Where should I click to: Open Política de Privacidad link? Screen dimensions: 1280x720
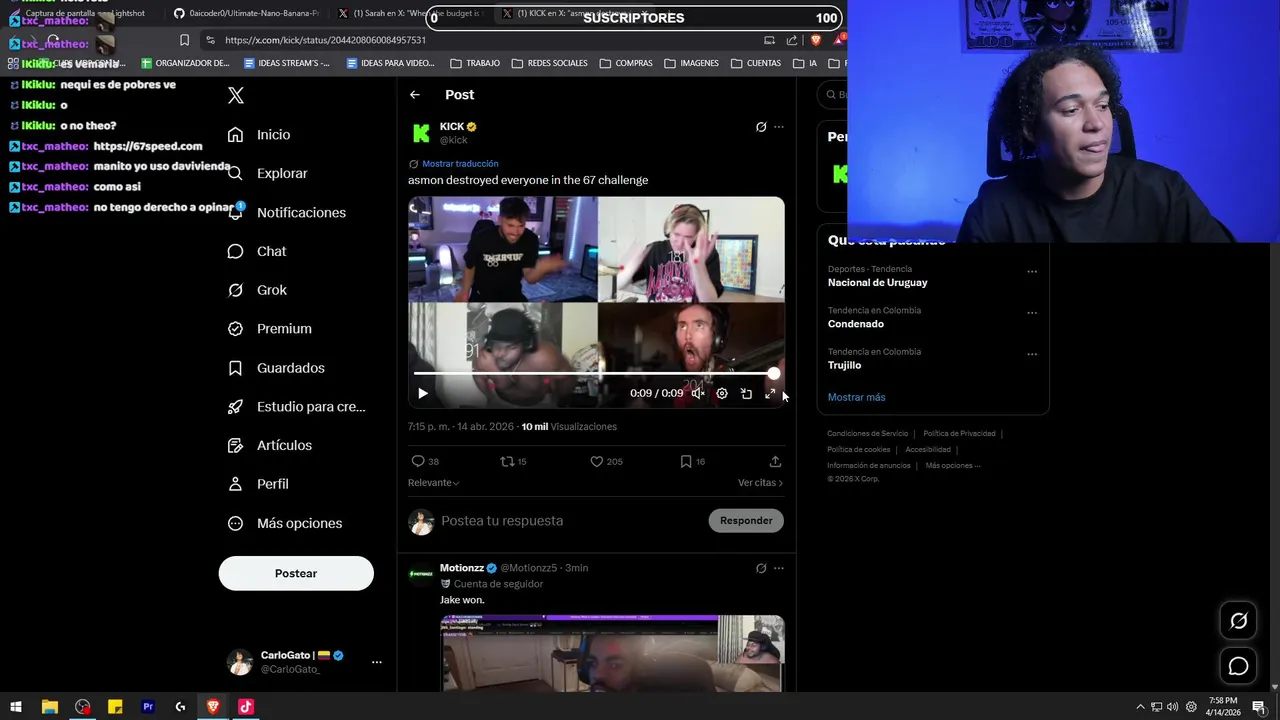pos(959,434)
